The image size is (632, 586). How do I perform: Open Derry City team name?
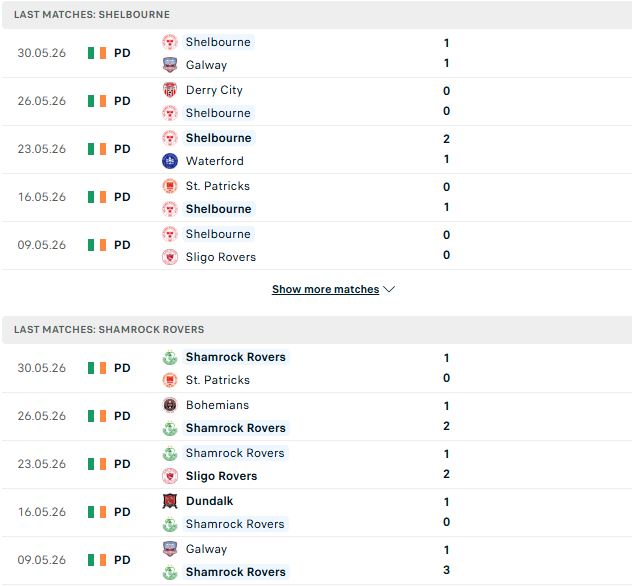(214, 90)
